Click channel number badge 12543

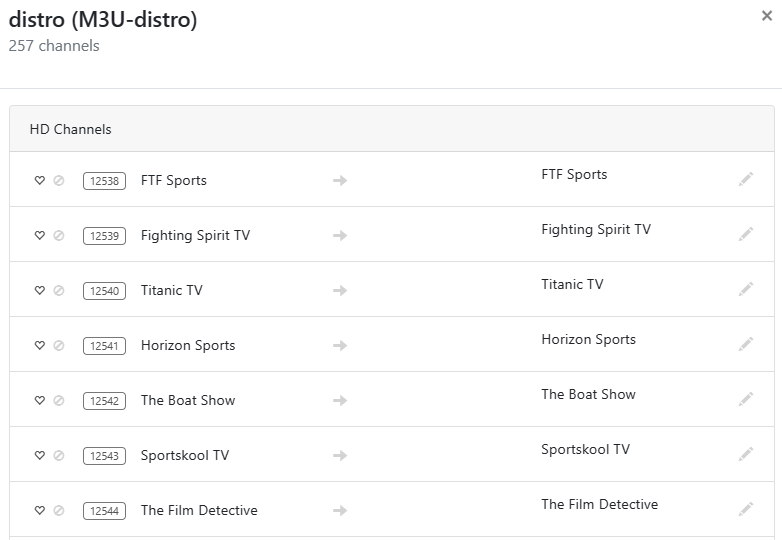pyautogui.click(x=104, y=456)
